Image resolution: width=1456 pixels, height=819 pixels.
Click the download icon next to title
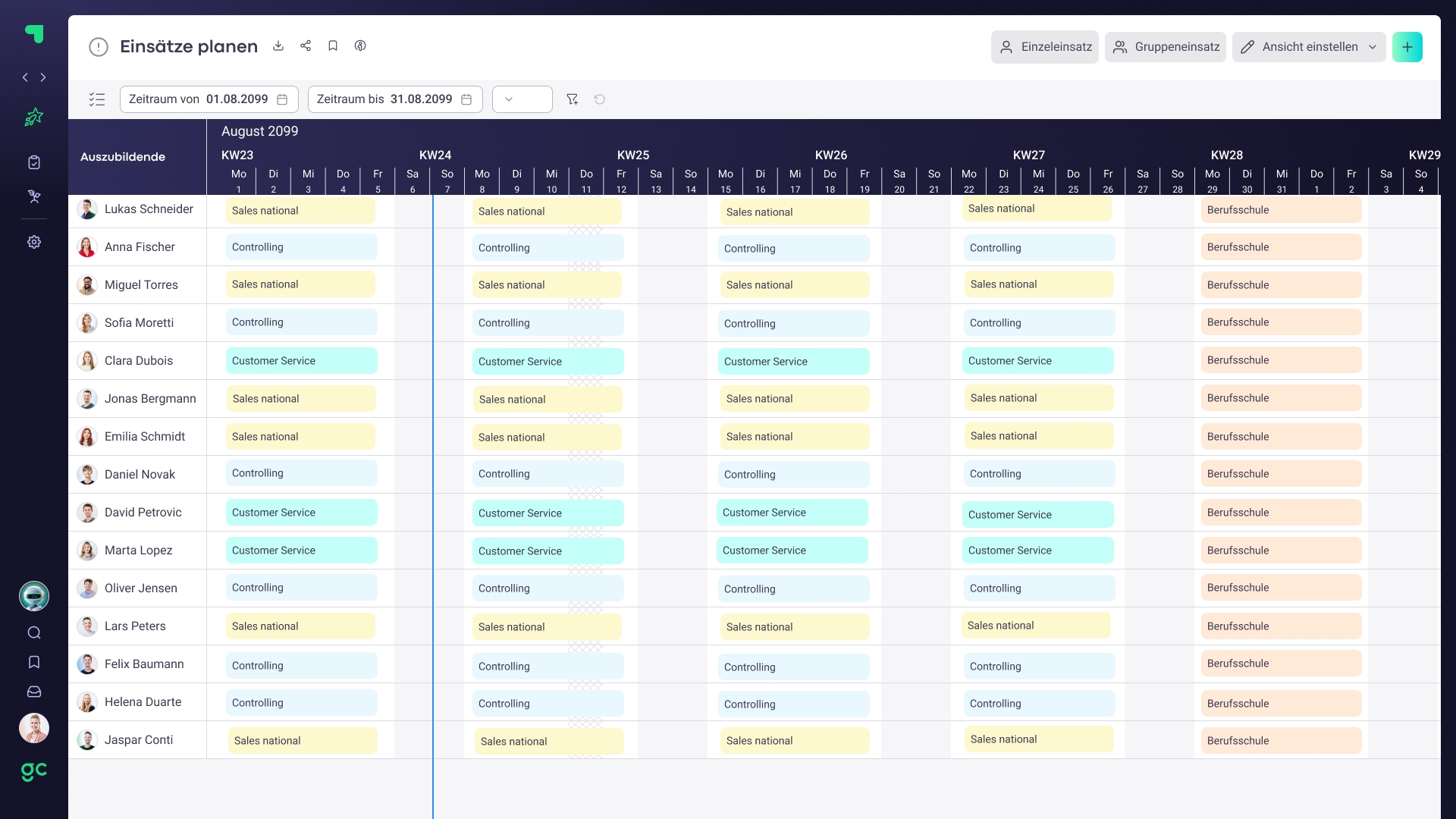278,46
